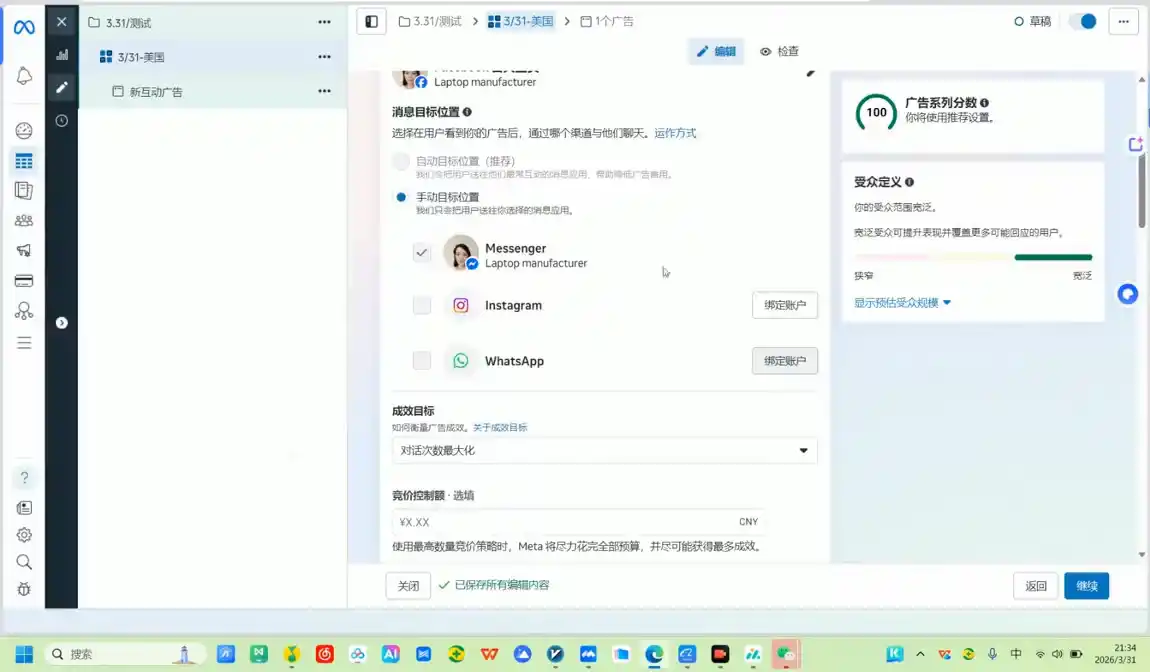The height and width of the screenshot is (672, 1150).
Task: Expand the dark rail with arrow button
Action: coord(62,323)
